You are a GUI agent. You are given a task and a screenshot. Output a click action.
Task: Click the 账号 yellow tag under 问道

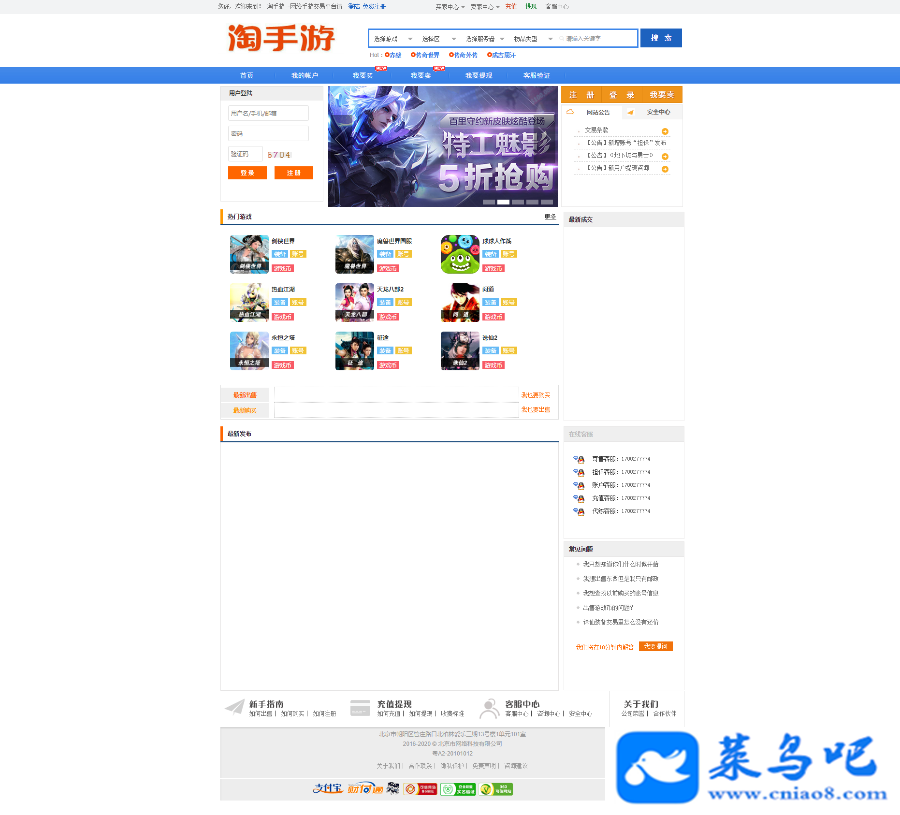[509, 302]
